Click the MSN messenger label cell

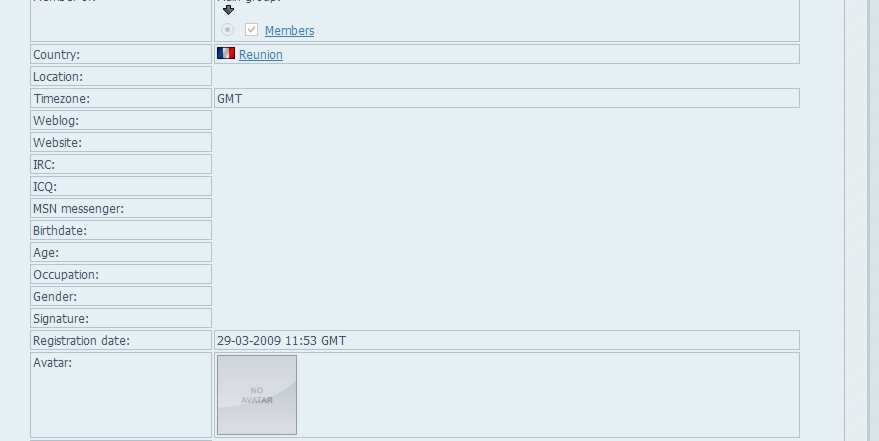[121, 208]
